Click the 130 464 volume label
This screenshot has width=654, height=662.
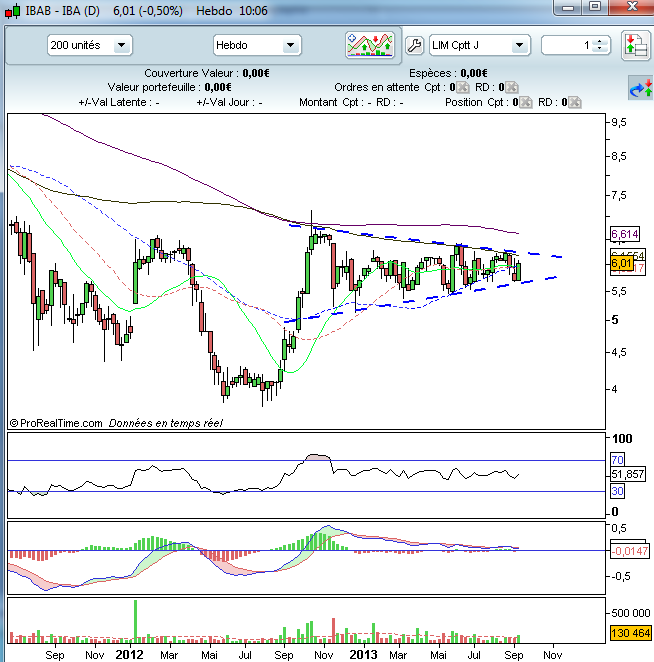[630, 633]
